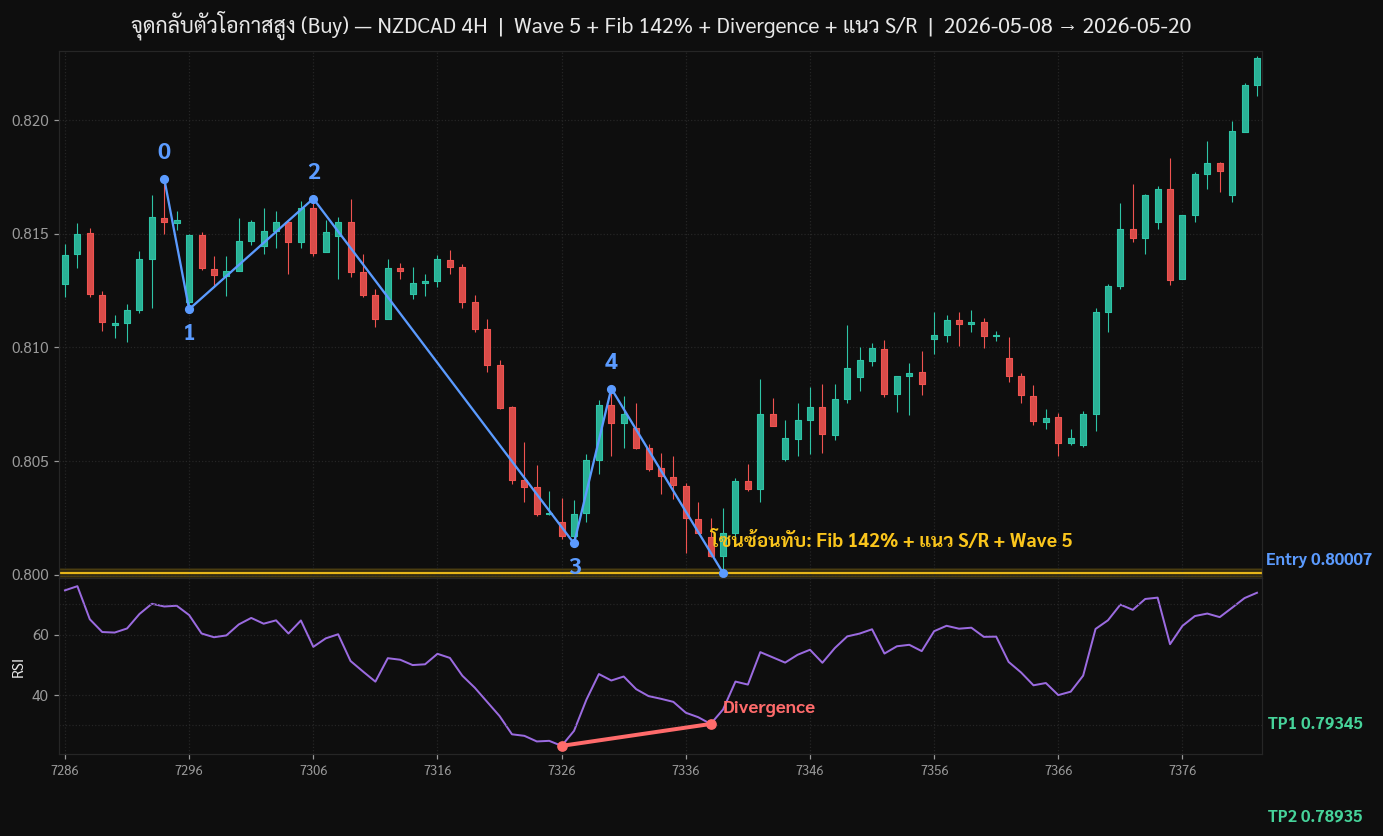Click the x-axis tick 7306
1383x836 pixels.
pyautogui.click(x=313, y=771)
